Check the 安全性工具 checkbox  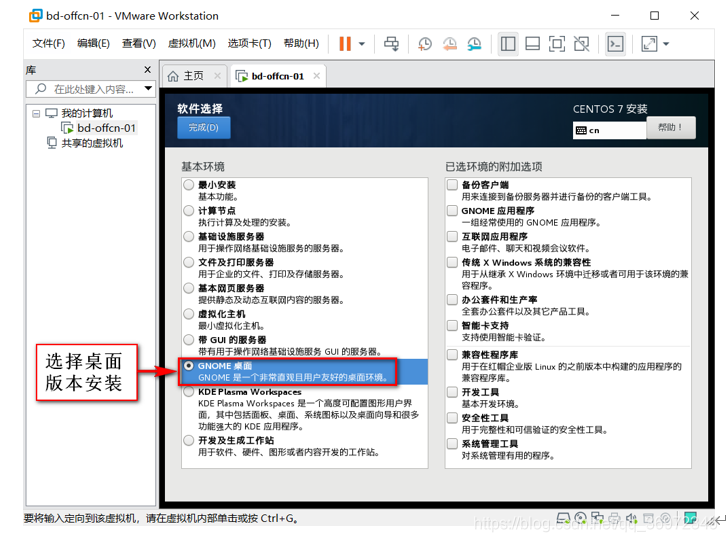point(453,418)
